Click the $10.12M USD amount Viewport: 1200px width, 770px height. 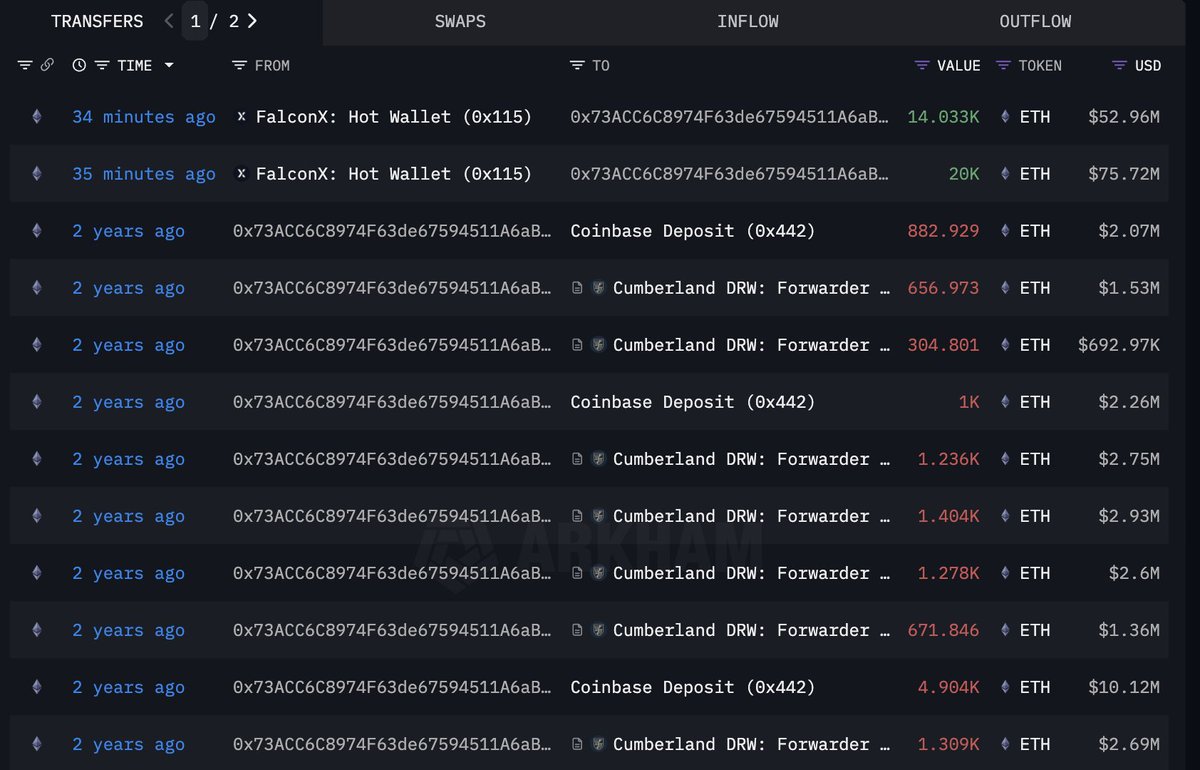point(1124,687)
